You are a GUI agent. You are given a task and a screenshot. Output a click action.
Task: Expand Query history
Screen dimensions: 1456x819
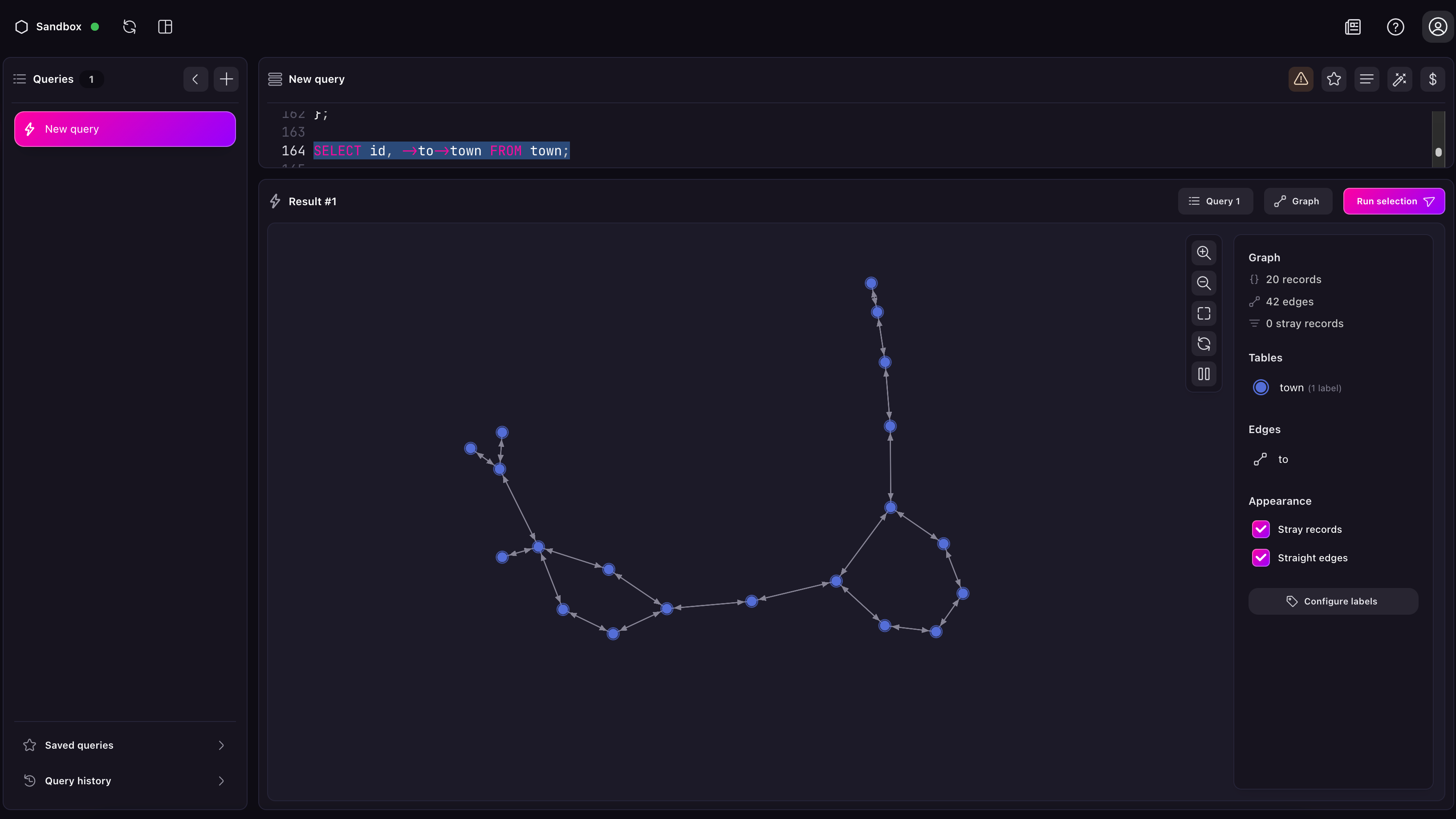pos(124,781)
